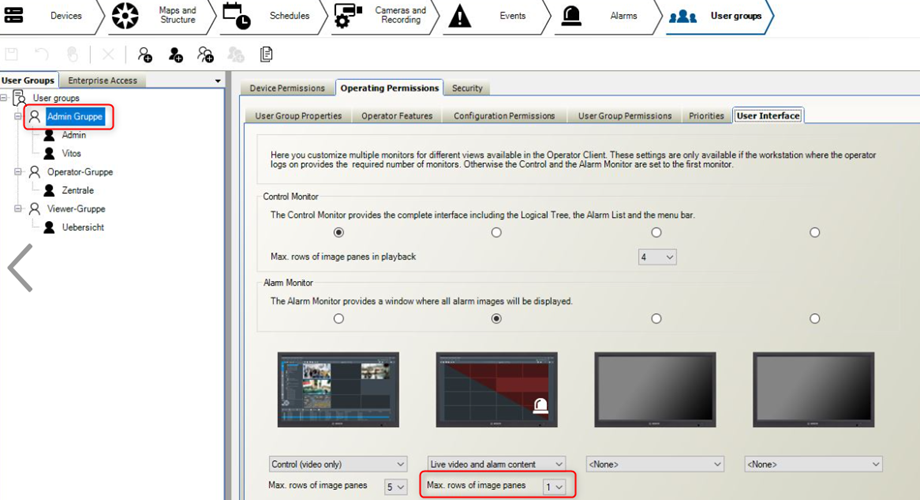Click the add new user group icon
The image size is (920, 500).
pyautogui.click(x=146, y=54)
